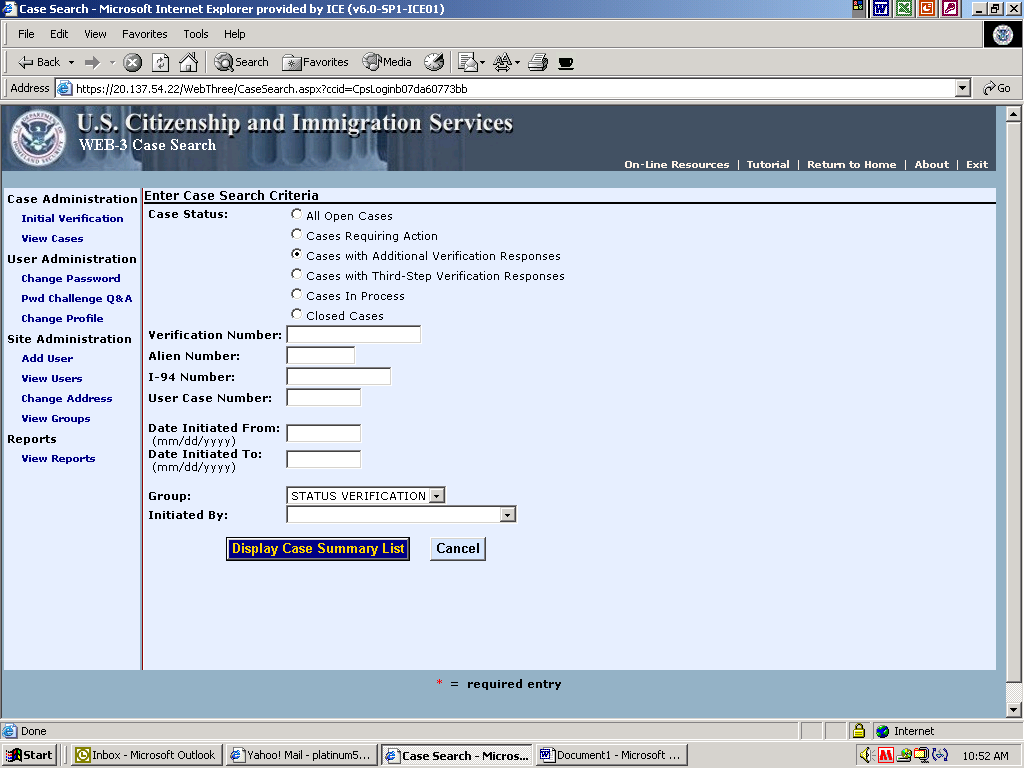
Task: Click in the Alien Number field
Action: point(321,355)
